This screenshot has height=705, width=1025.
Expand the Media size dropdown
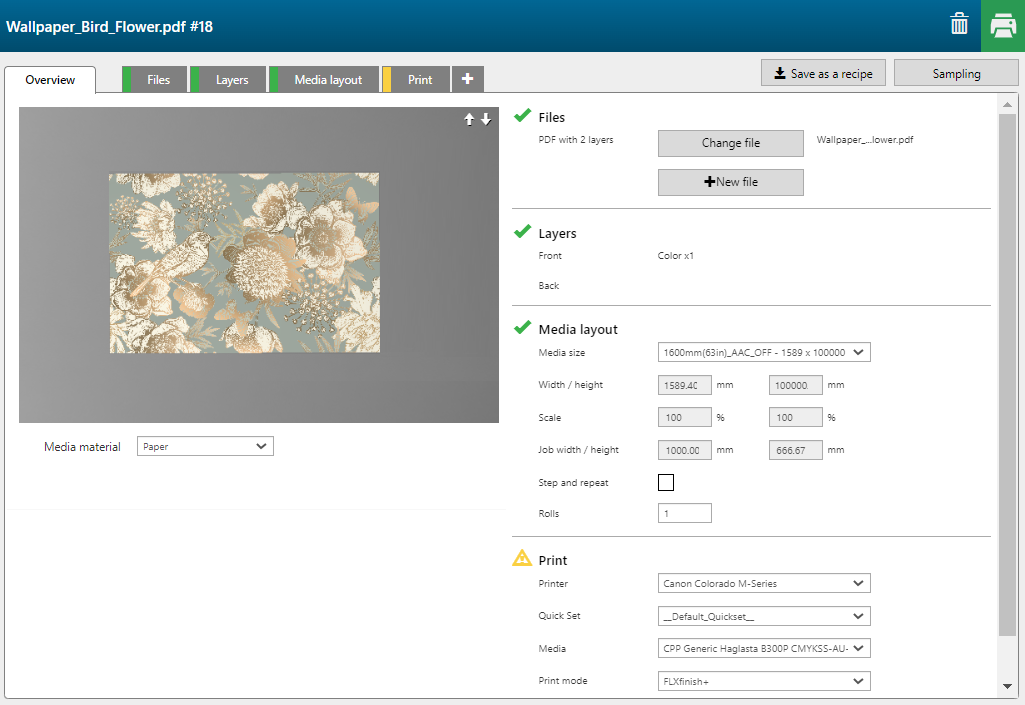pos(764,352)
